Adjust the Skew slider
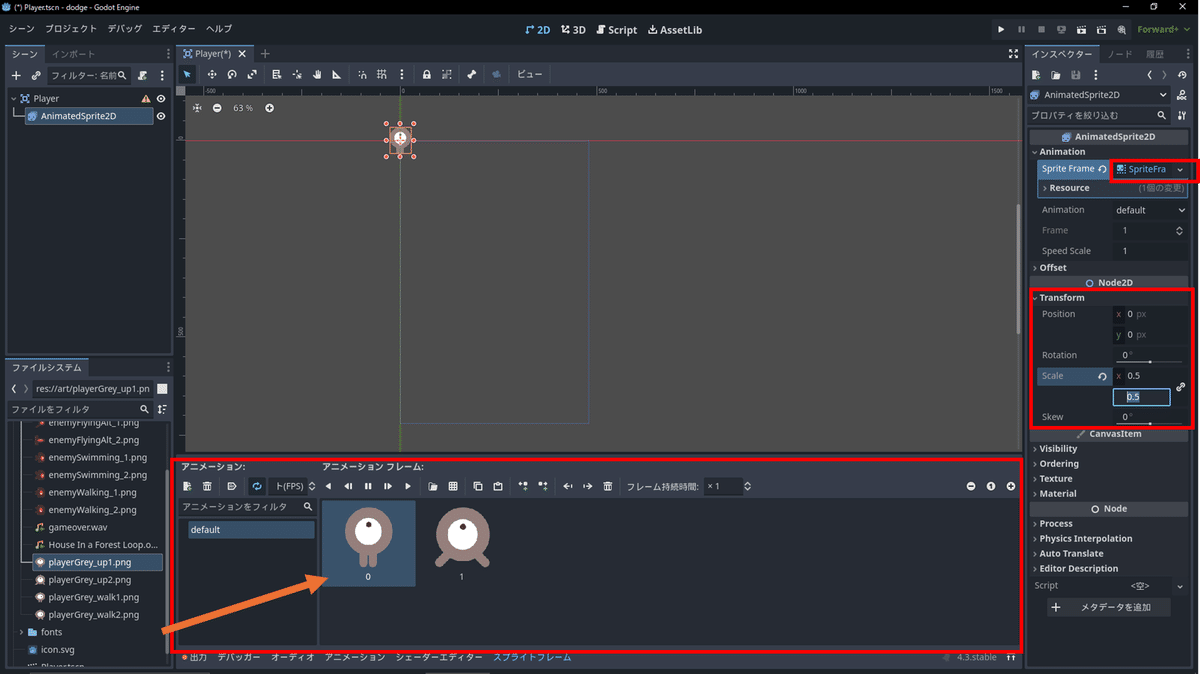The height and width of the screenshot is (674, 1200). (x=1150, y=423)
